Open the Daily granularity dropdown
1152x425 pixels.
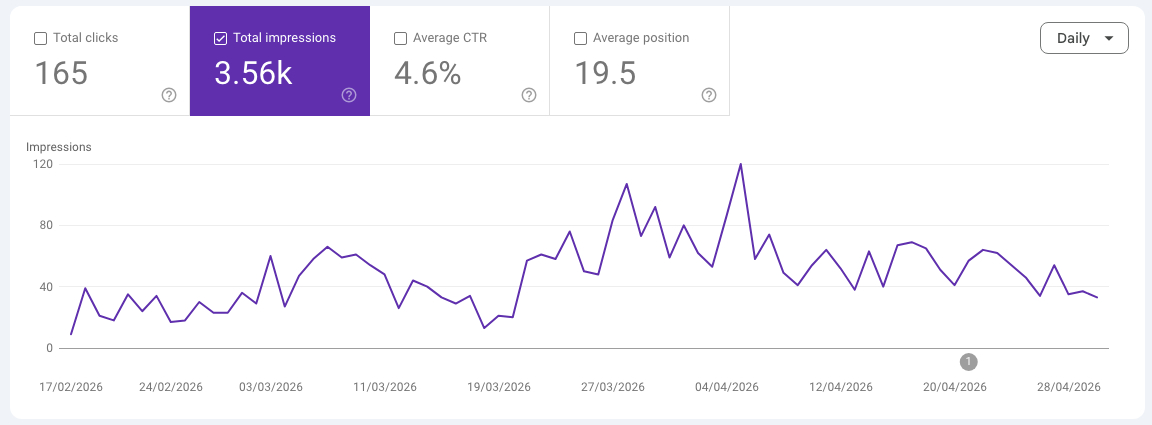click(1084, 38)
